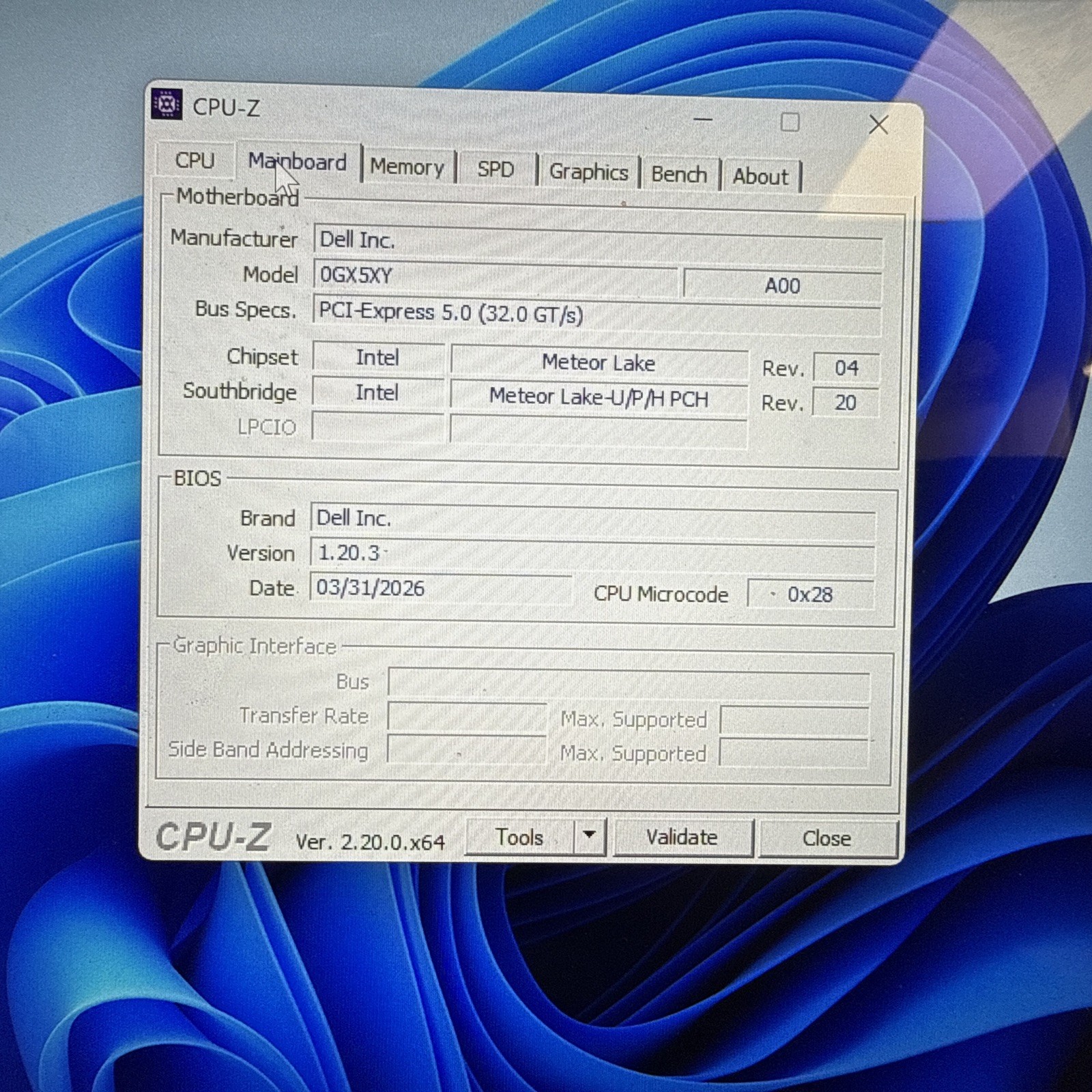Click the Chipset label
This screenshot has height=1092, width=1092.
[x=262, y=356]
